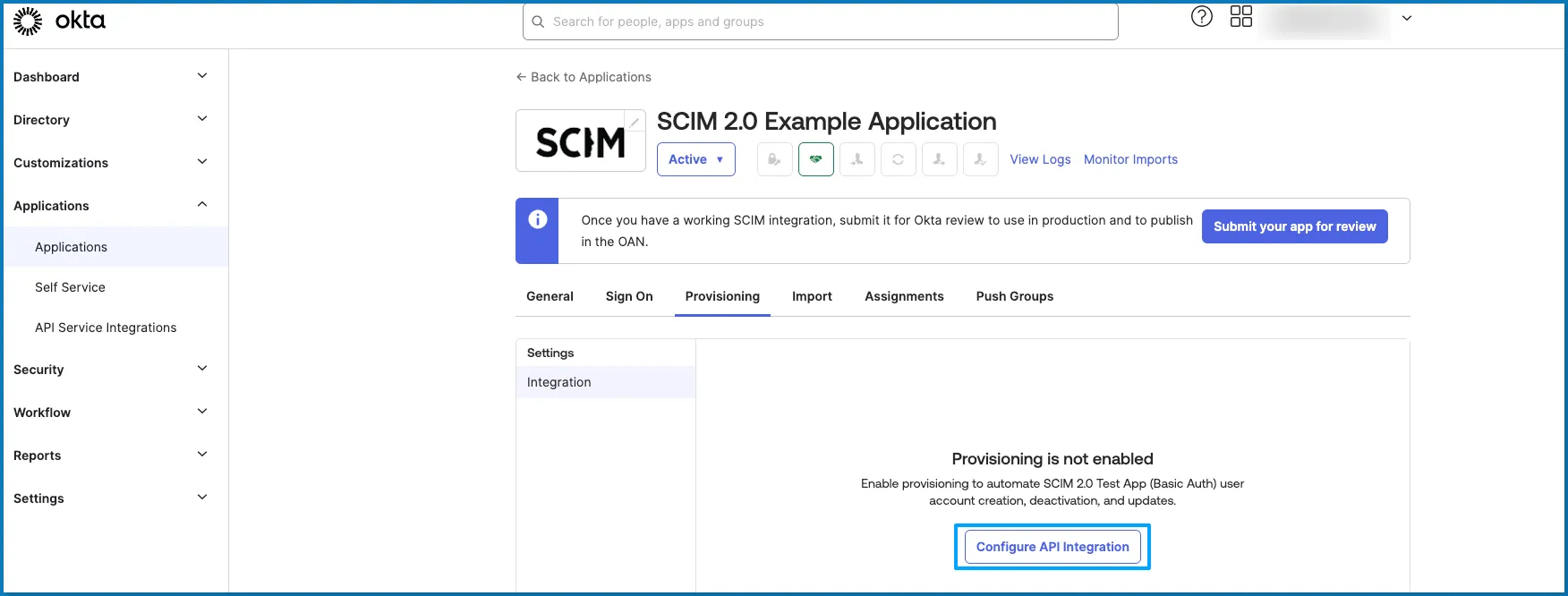The height and width of the screenshot is (596, 1568).
Task: Open the View Logs link
Action: click(x=1040, y=159)
